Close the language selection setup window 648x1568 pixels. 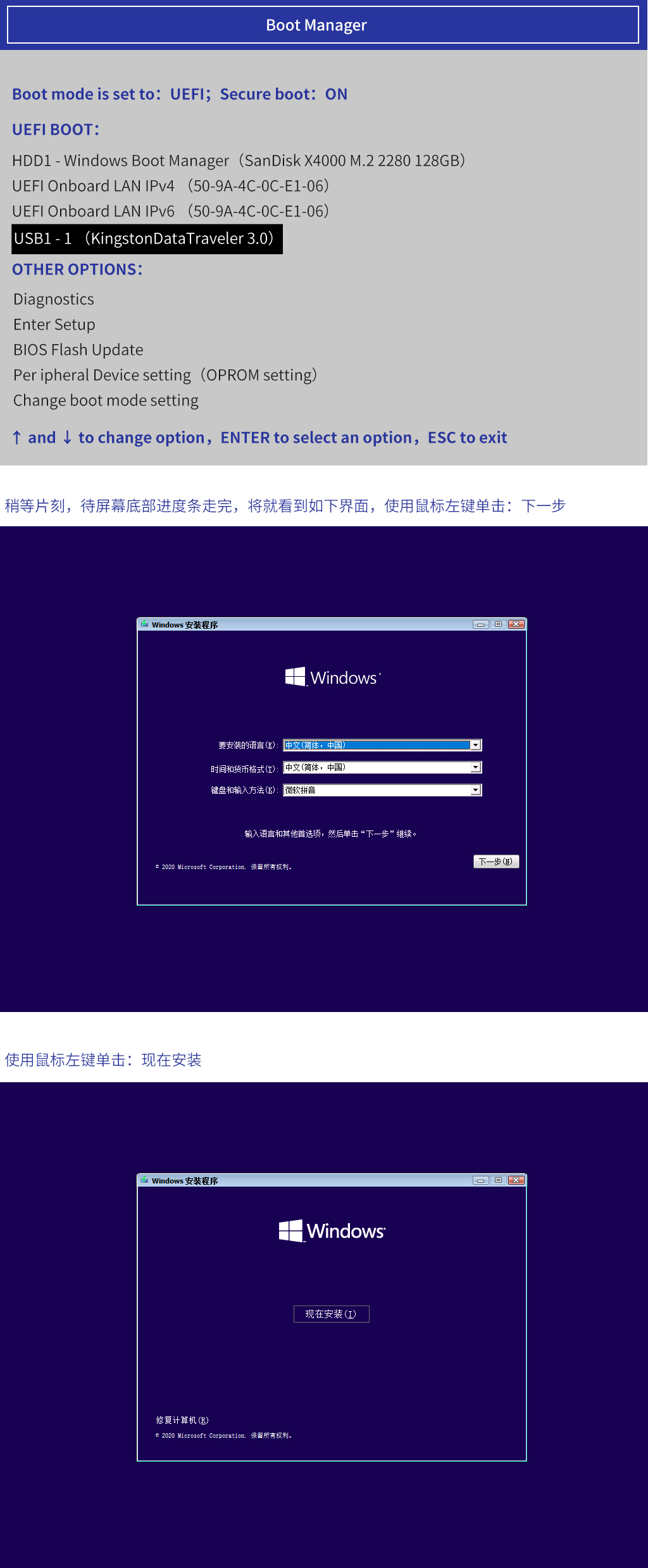point(516,624)
